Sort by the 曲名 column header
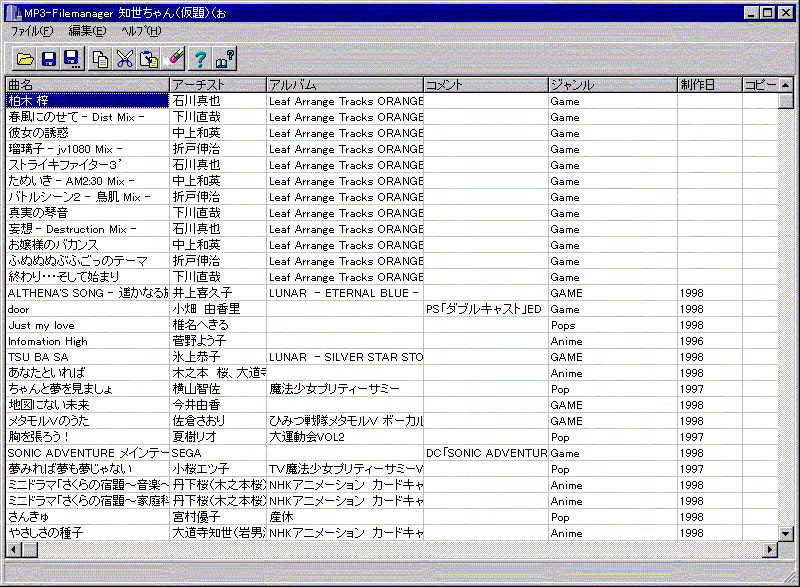Screen dimensions: 800x587 pos(87,85)
